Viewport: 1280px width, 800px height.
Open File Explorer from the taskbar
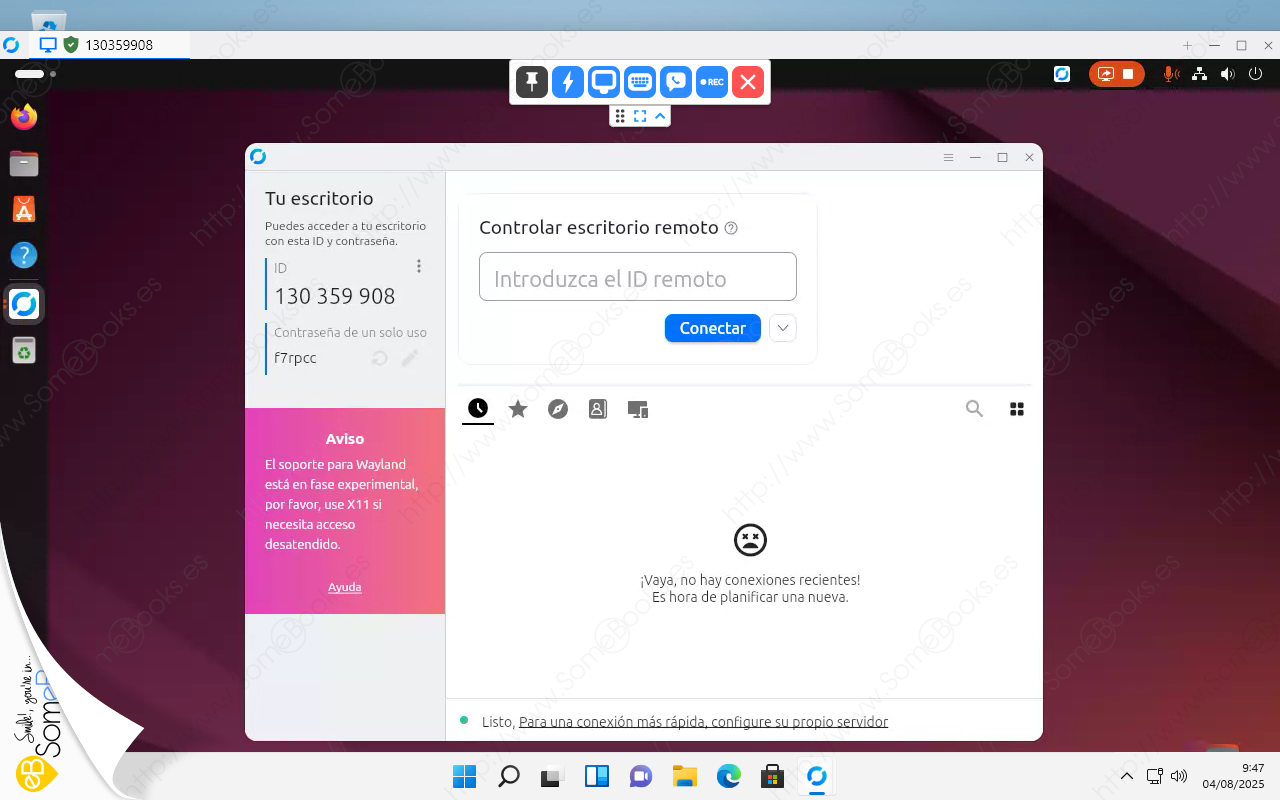(x=684, y=776)
